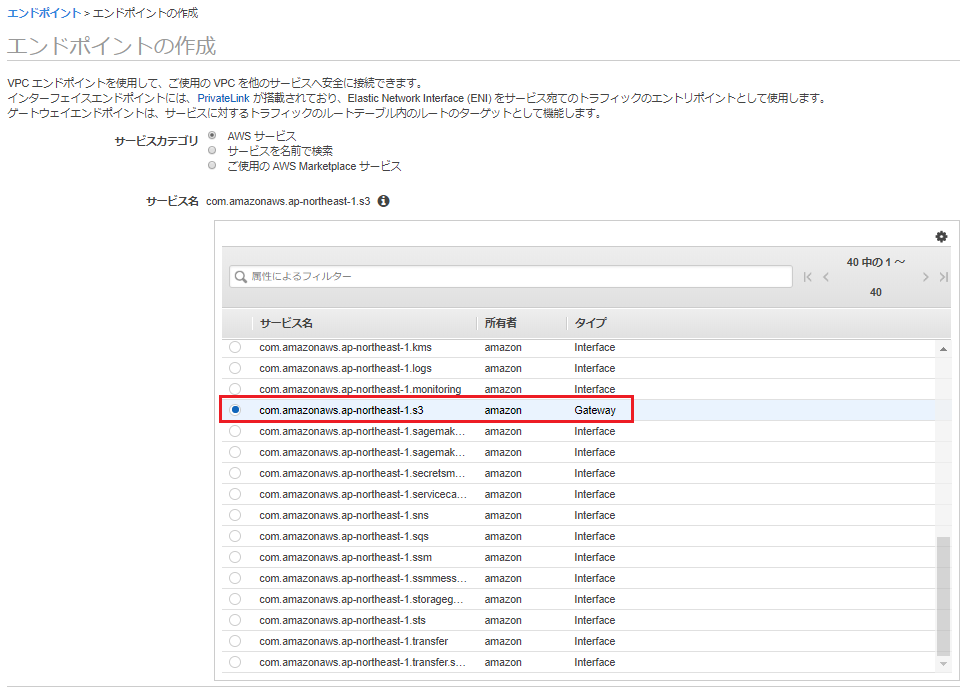Select radio for ap-northeast-1.kms service

click(x=235, y=347)
